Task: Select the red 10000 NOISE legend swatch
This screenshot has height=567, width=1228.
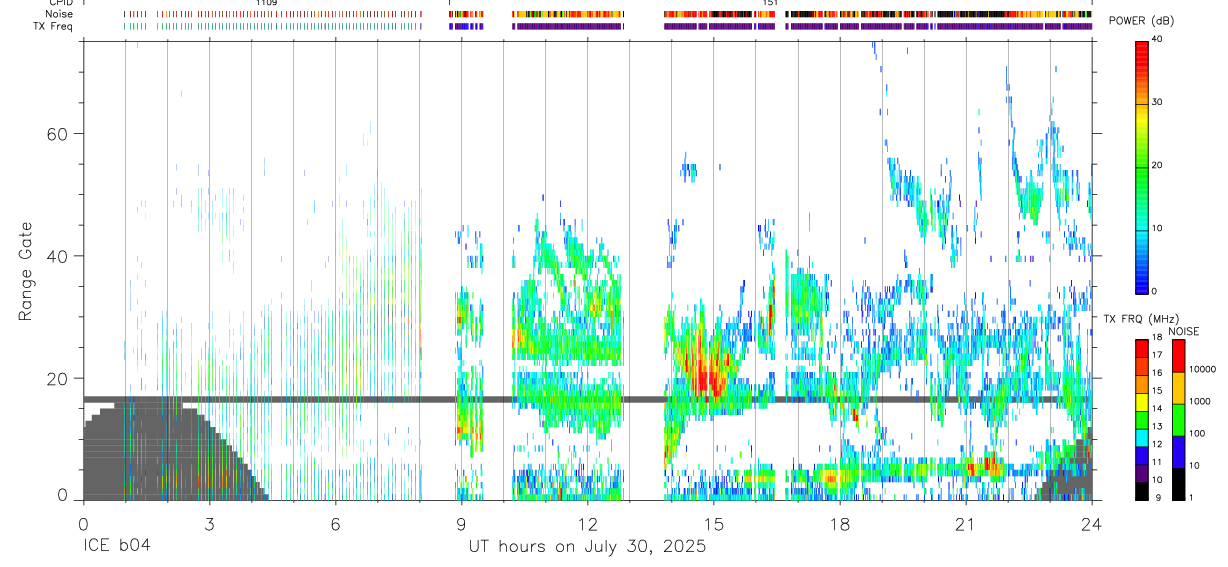Action: click(1177, 357)
